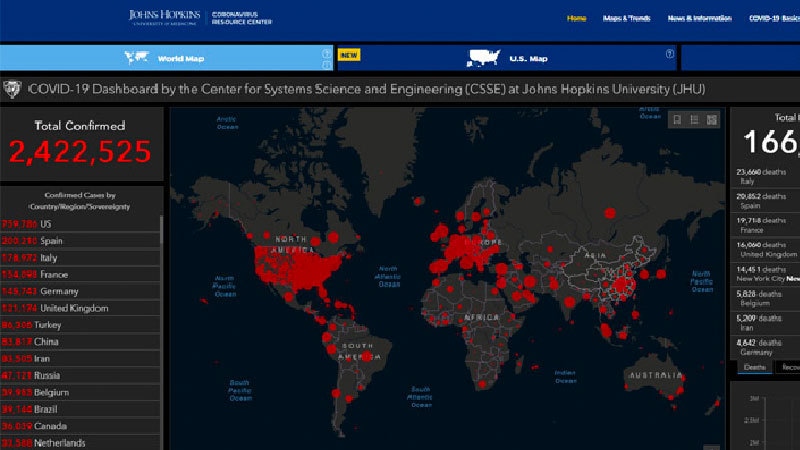The image size is (800, 450).
Task: Click the help icon on World Map tab
Action: point(326,54)
